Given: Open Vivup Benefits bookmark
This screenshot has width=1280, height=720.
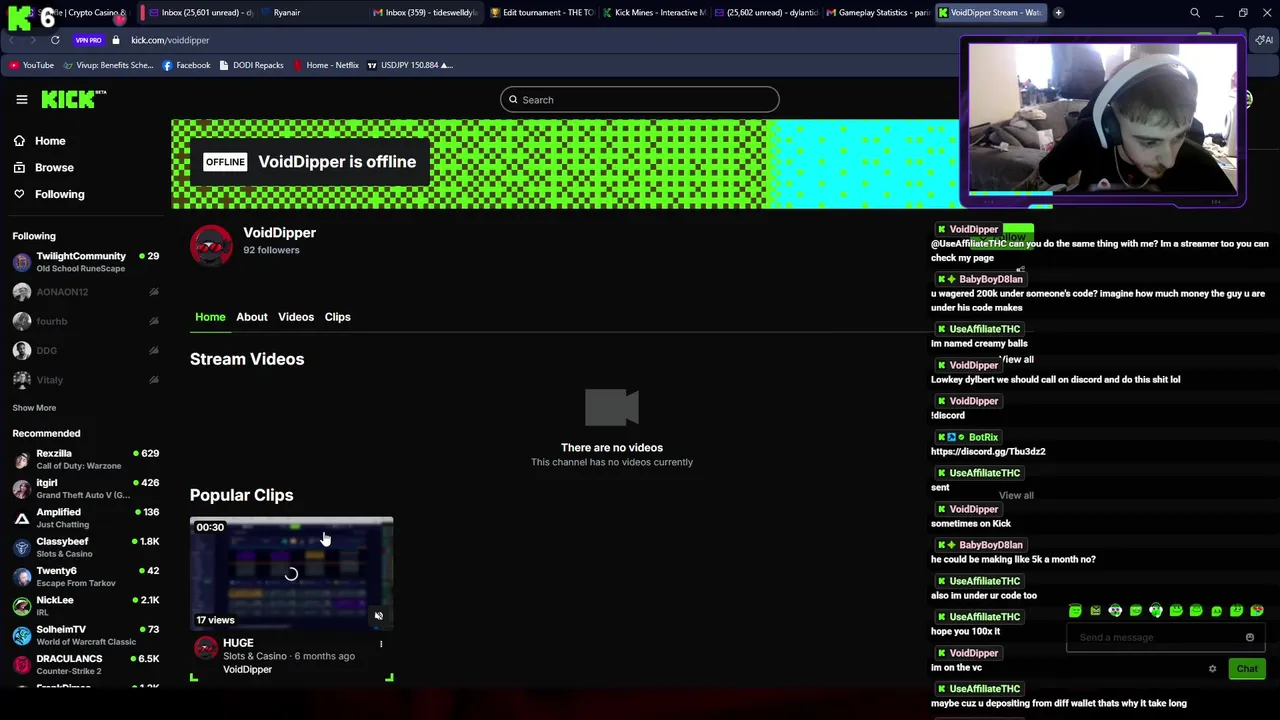Looking at the screenshot, I should point(108,65).
